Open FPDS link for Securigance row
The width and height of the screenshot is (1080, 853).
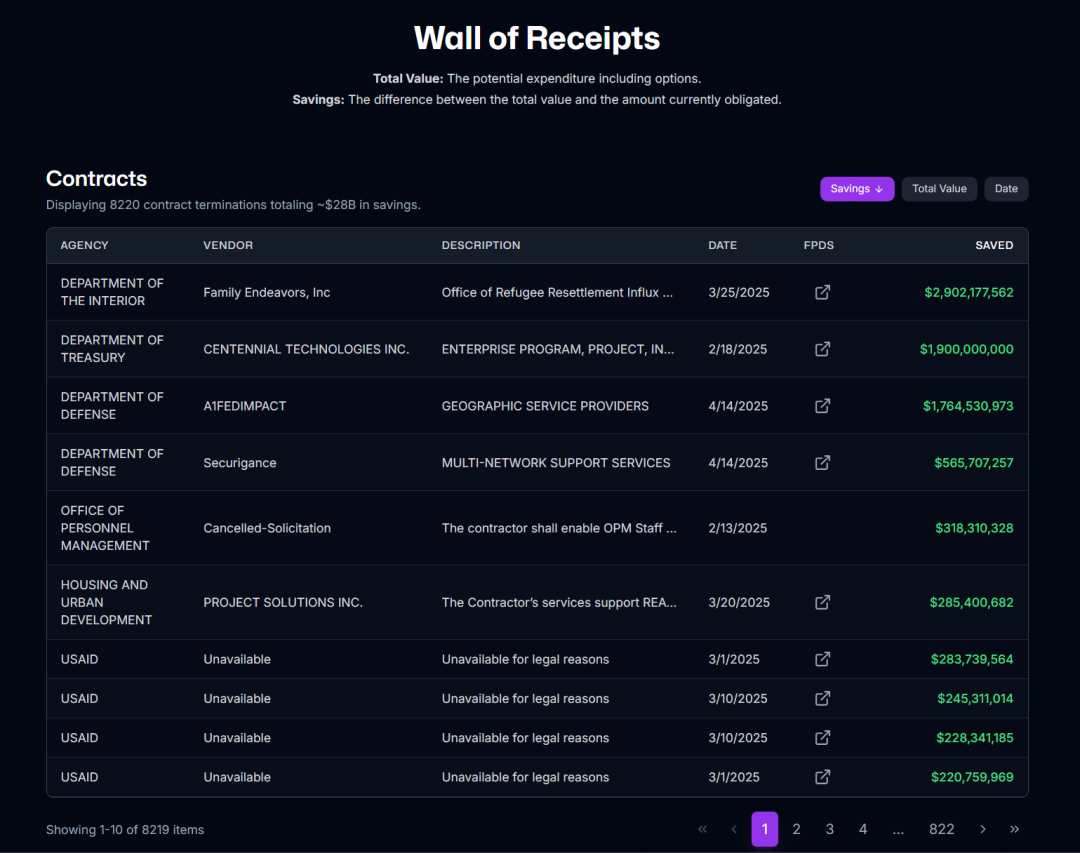point(822,463)
